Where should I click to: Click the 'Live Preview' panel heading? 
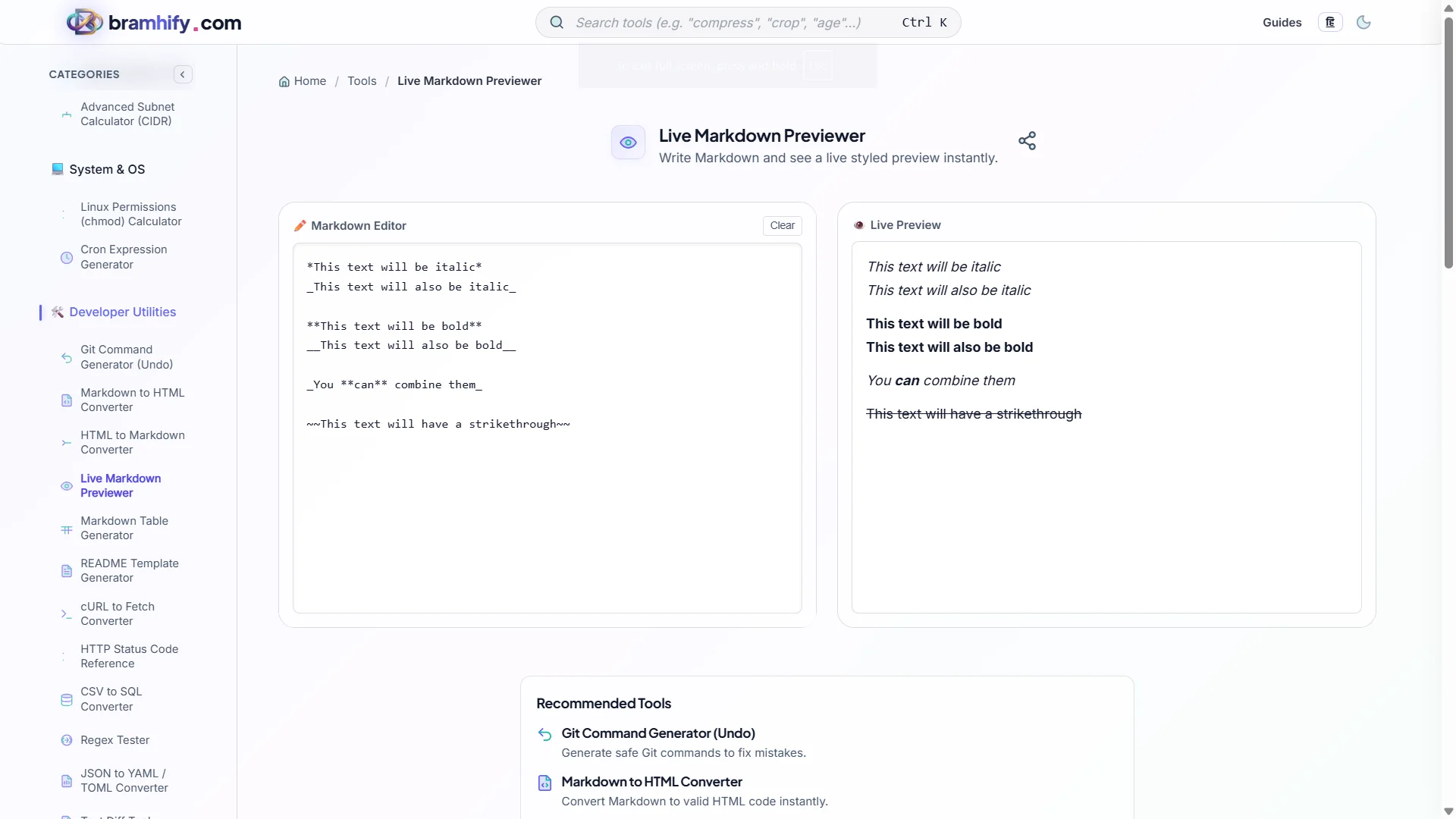[x=905, y=225]
